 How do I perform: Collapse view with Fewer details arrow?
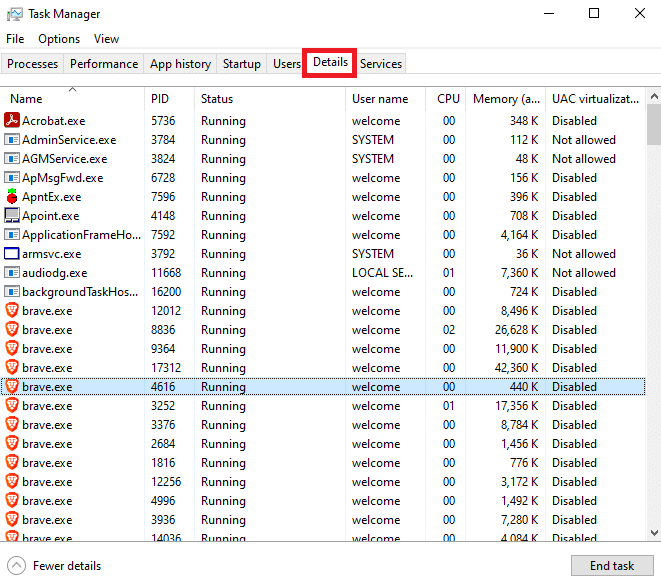[16, 565]
